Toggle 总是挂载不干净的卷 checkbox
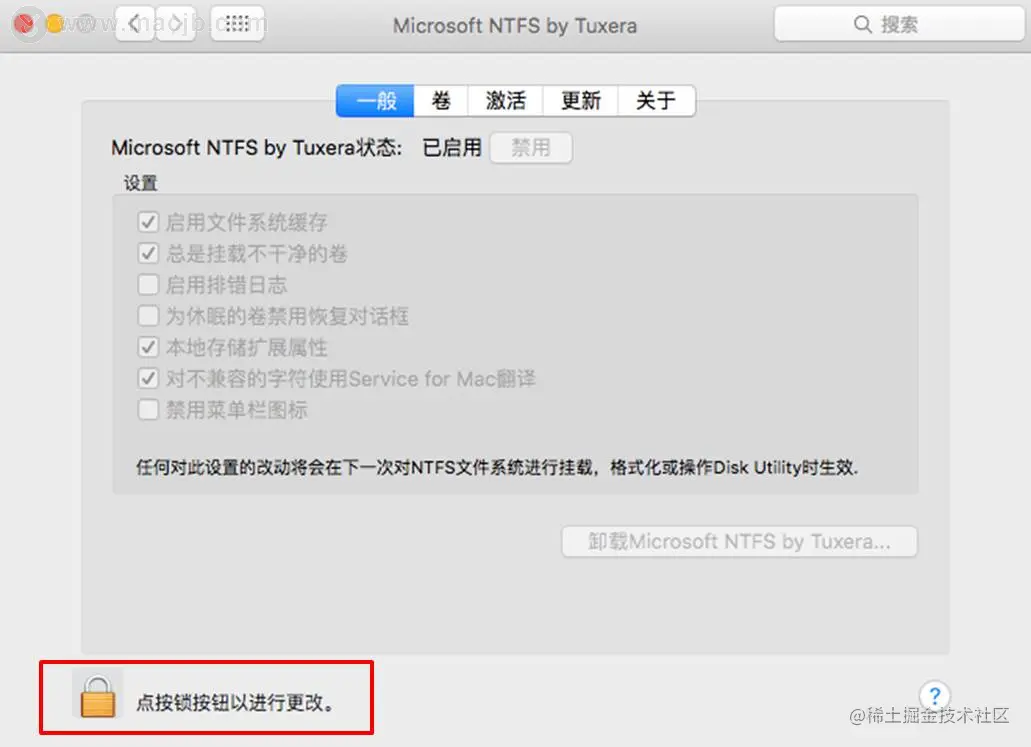 [148, 253]
